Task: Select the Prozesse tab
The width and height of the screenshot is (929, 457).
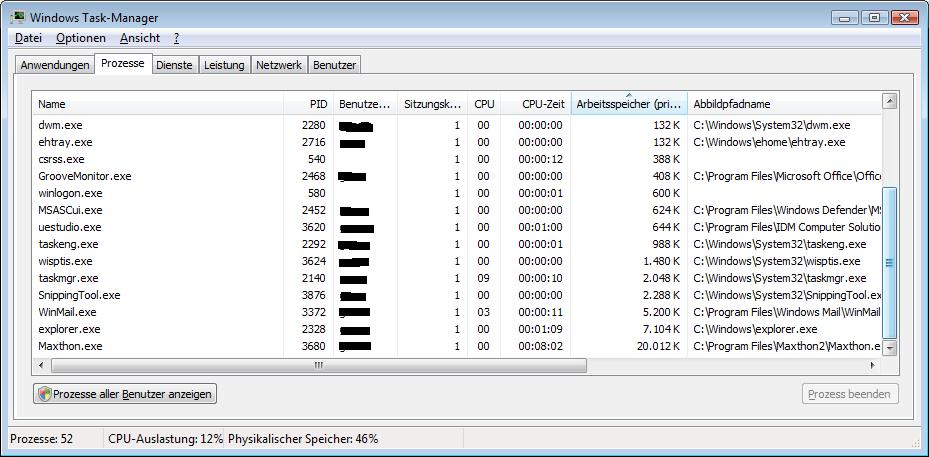Action: point(123,63)
